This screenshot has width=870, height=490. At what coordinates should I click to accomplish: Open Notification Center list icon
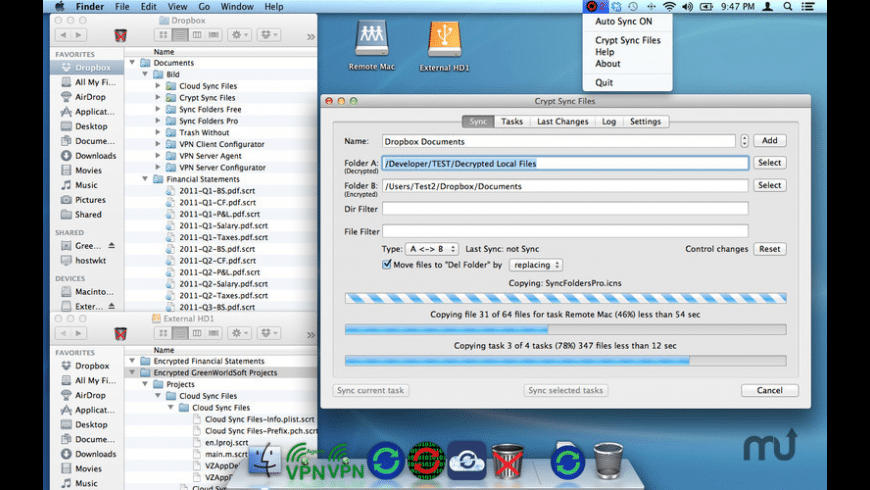click(808, 7)
